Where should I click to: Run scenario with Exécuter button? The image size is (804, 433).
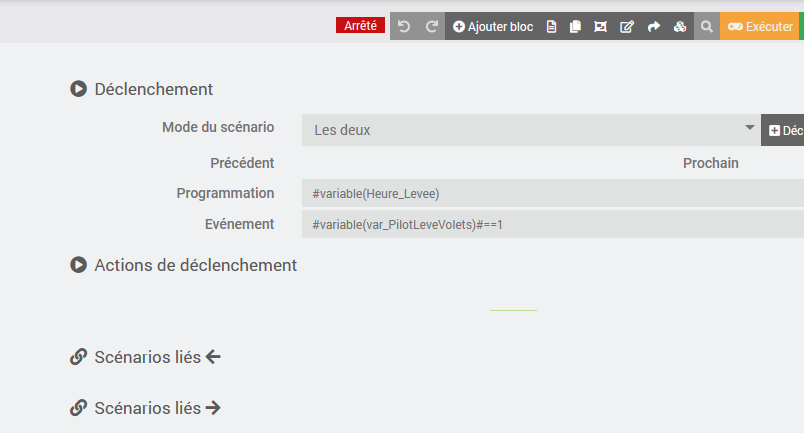point(759,26)
